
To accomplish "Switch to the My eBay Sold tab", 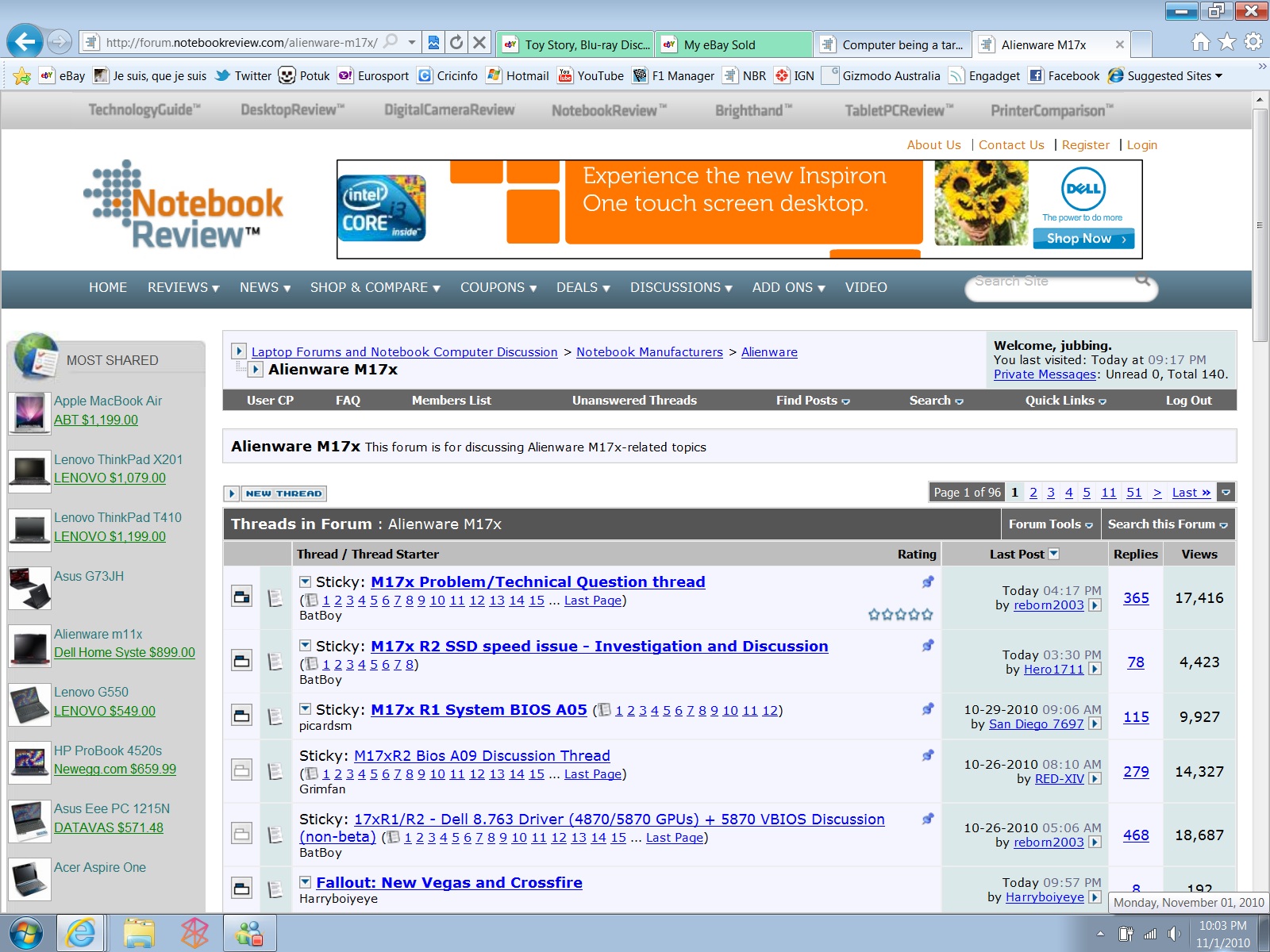I will tap(734, 44).
